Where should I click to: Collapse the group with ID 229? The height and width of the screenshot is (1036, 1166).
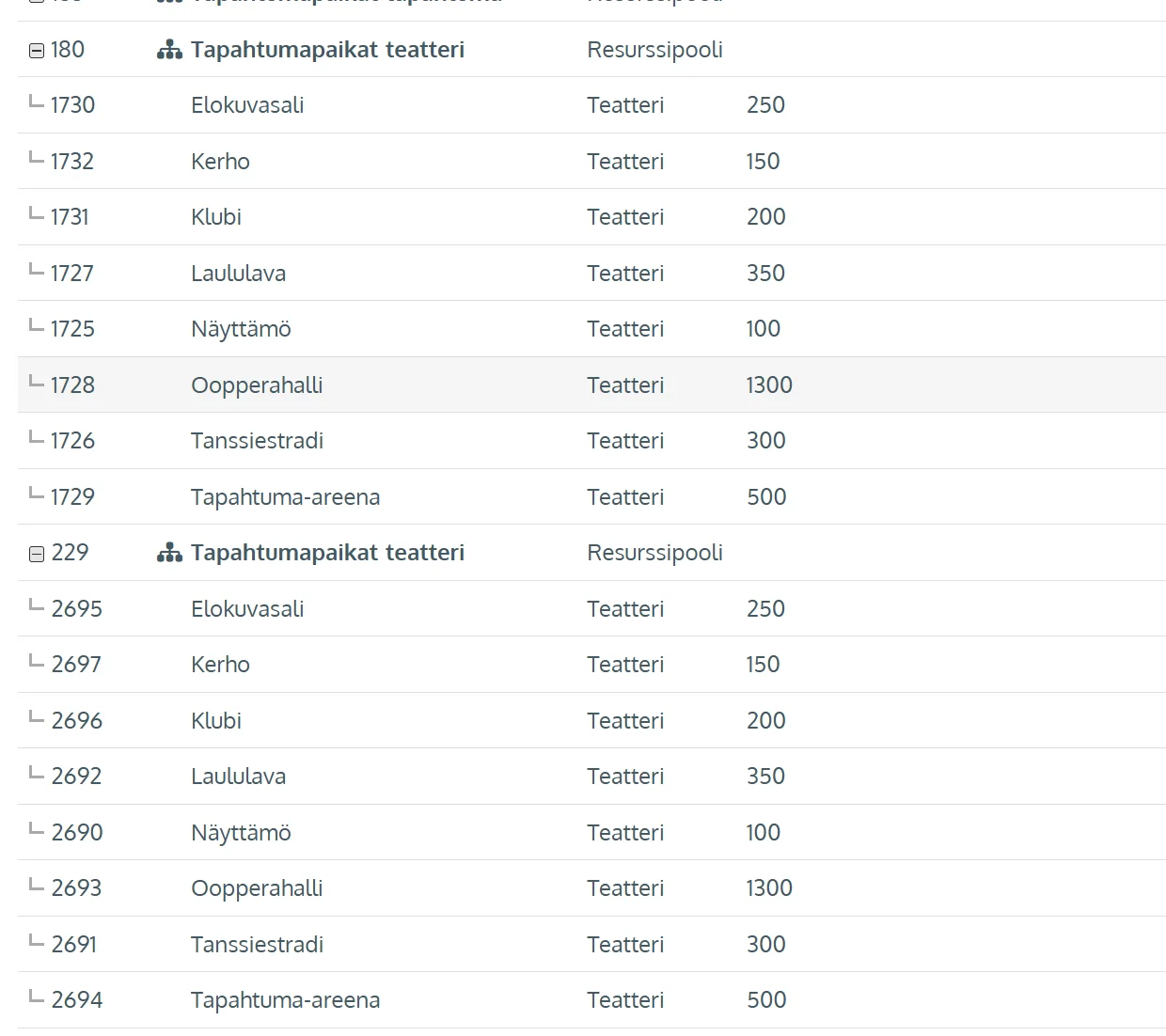37,554
